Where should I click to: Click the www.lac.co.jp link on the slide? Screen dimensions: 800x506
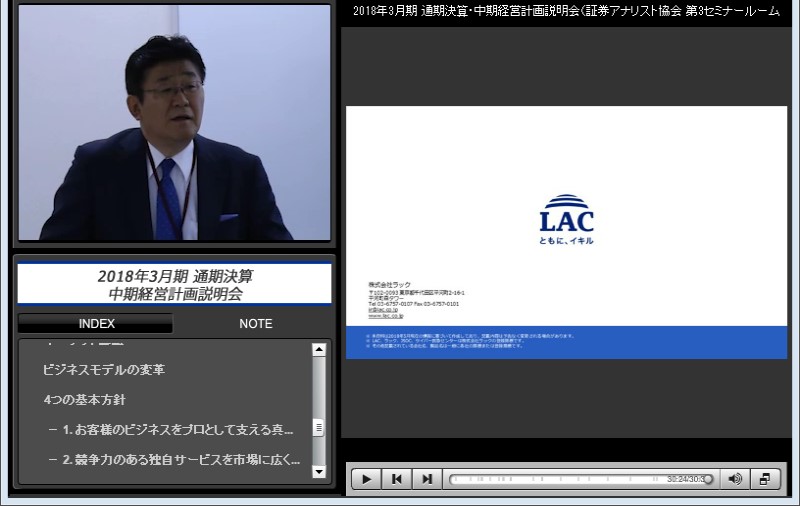point(386,315)
